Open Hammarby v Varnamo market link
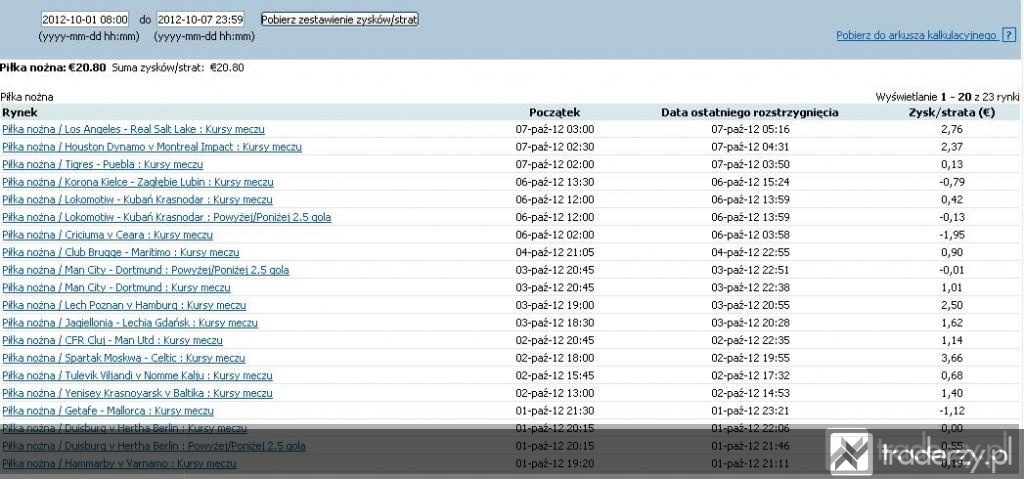The width and height of the screenshot is (1024, 479). tap(120, 464)
